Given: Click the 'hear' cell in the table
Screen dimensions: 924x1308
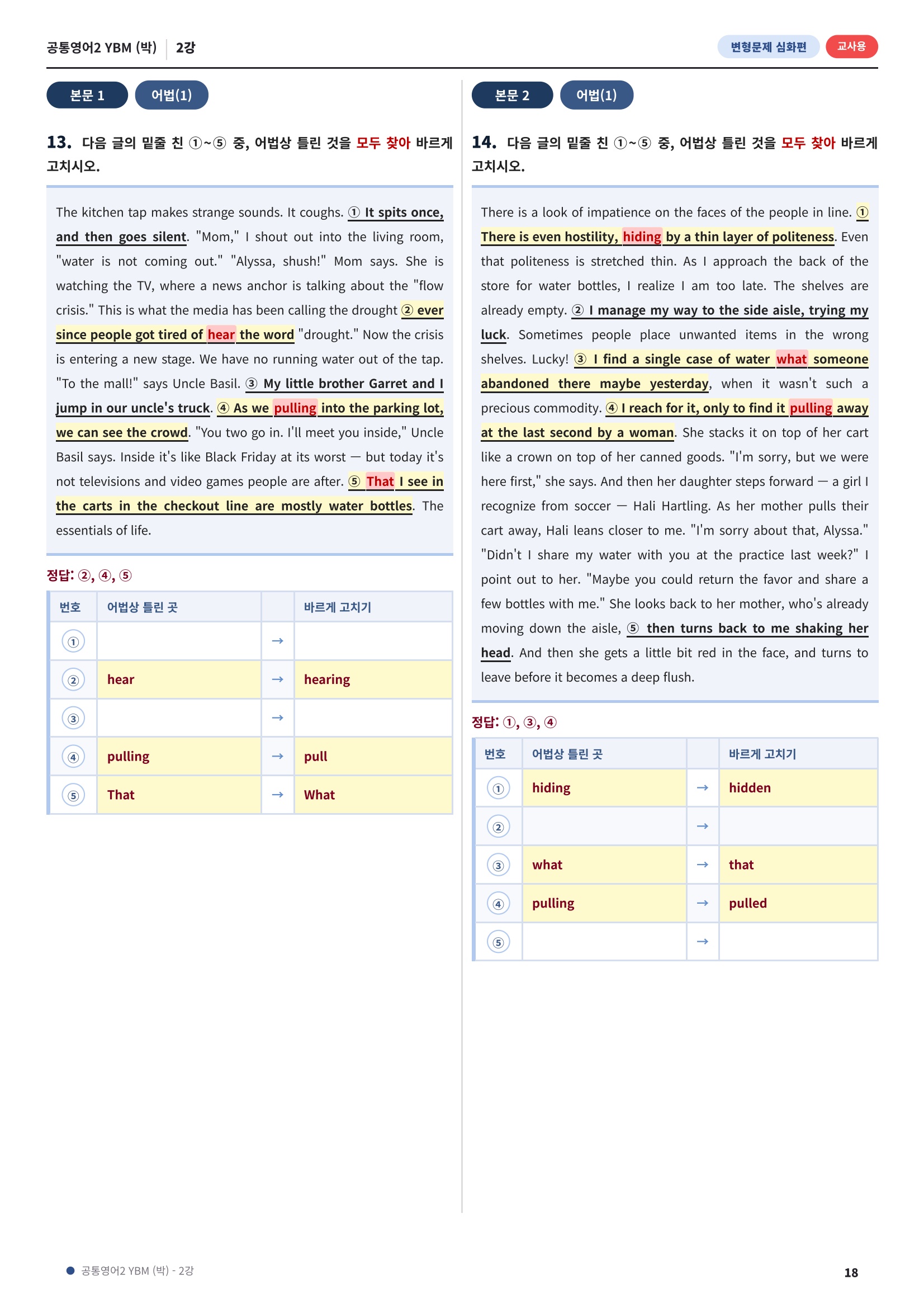Looking at the screenshot, I should pyautogui.click(x=179, y=679).
